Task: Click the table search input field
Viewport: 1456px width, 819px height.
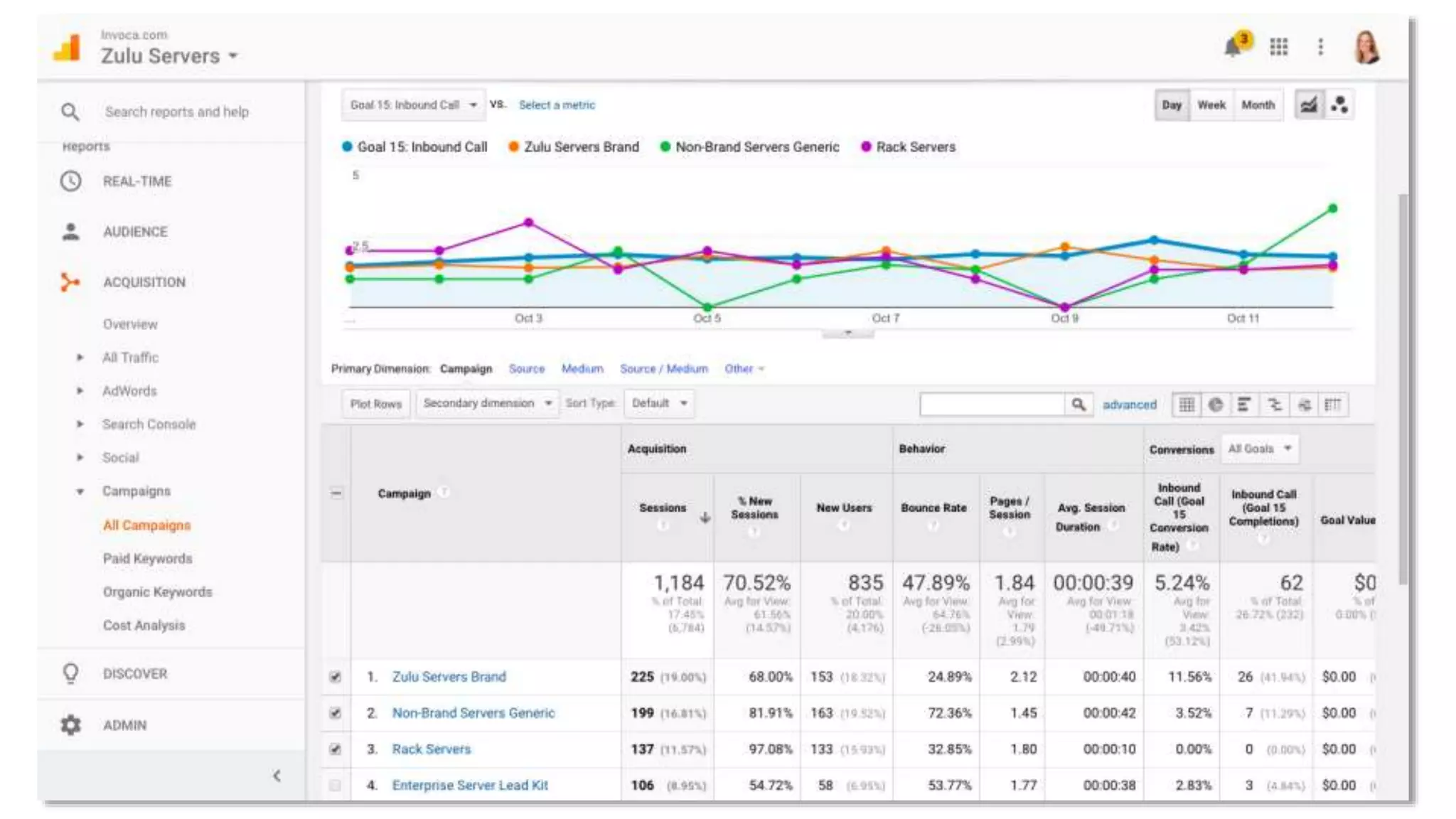Action: pyautogui.click(x=991, y=405)
